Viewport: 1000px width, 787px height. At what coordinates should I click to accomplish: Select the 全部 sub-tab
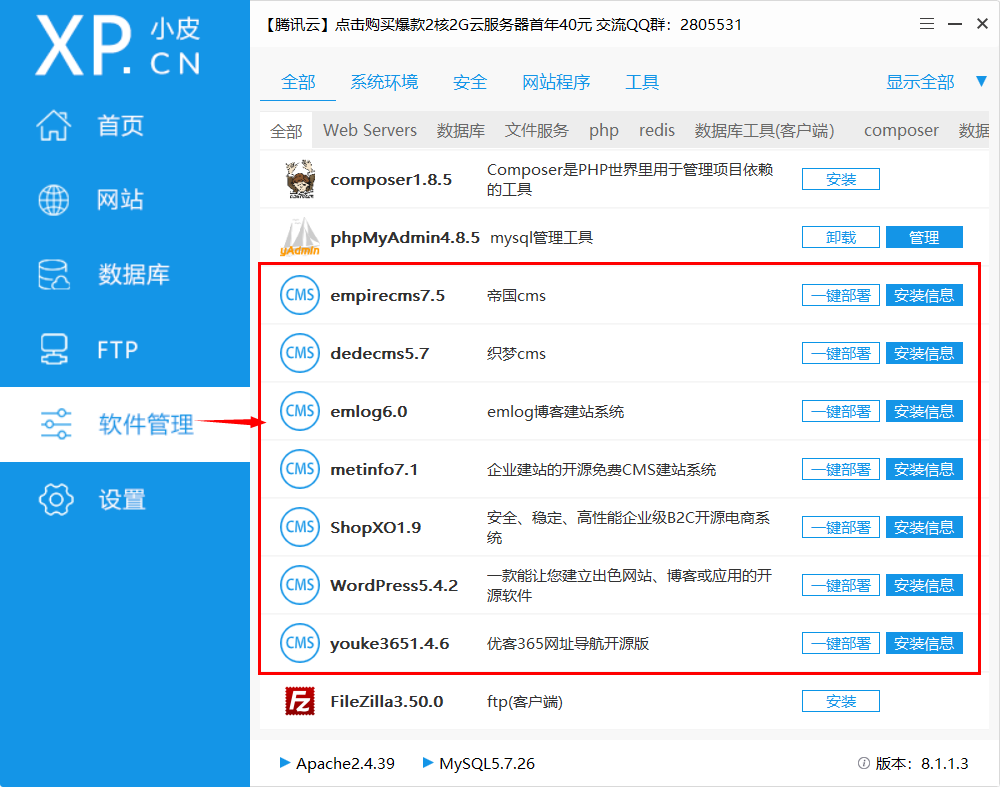click(x=286, y=131)
